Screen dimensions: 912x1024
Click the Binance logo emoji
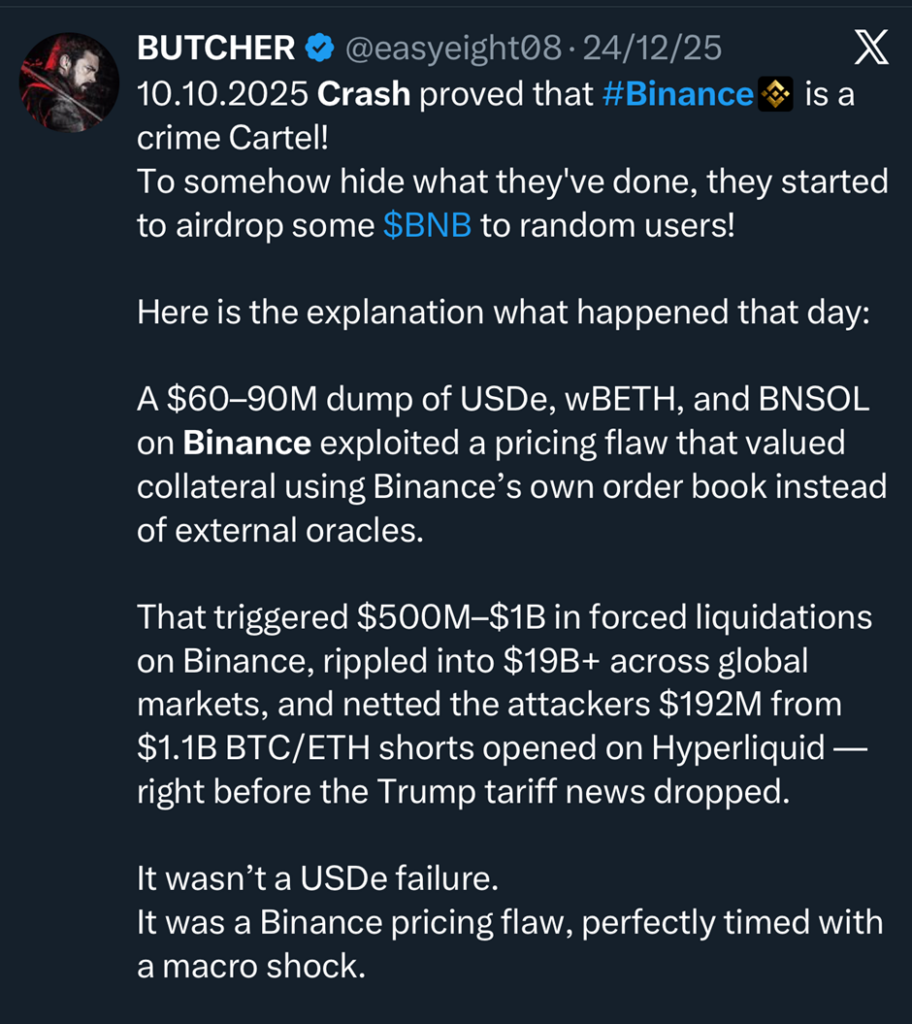click(776, 94)
